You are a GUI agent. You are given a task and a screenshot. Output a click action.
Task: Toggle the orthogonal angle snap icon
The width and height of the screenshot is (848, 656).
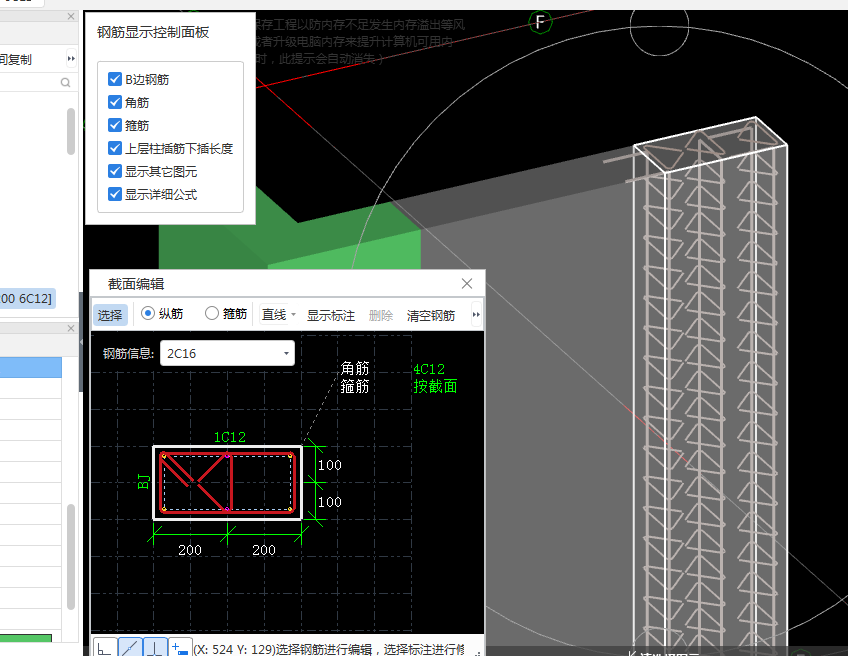(x=104, y=647)
